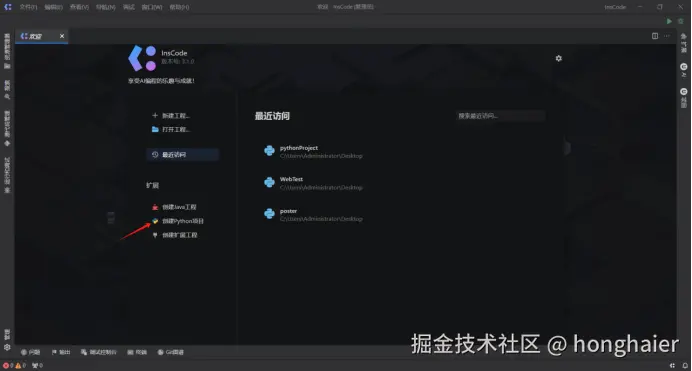The width and height of the screenshot is (692, 371).
Task: Close the 欢迎 welcome tab
Action: click(x=62, y=36)
